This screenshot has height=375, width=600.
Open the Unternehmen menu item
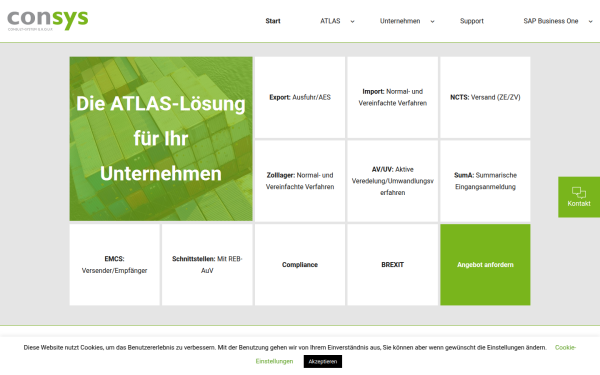pyautogui.click(x=400, y=21)
